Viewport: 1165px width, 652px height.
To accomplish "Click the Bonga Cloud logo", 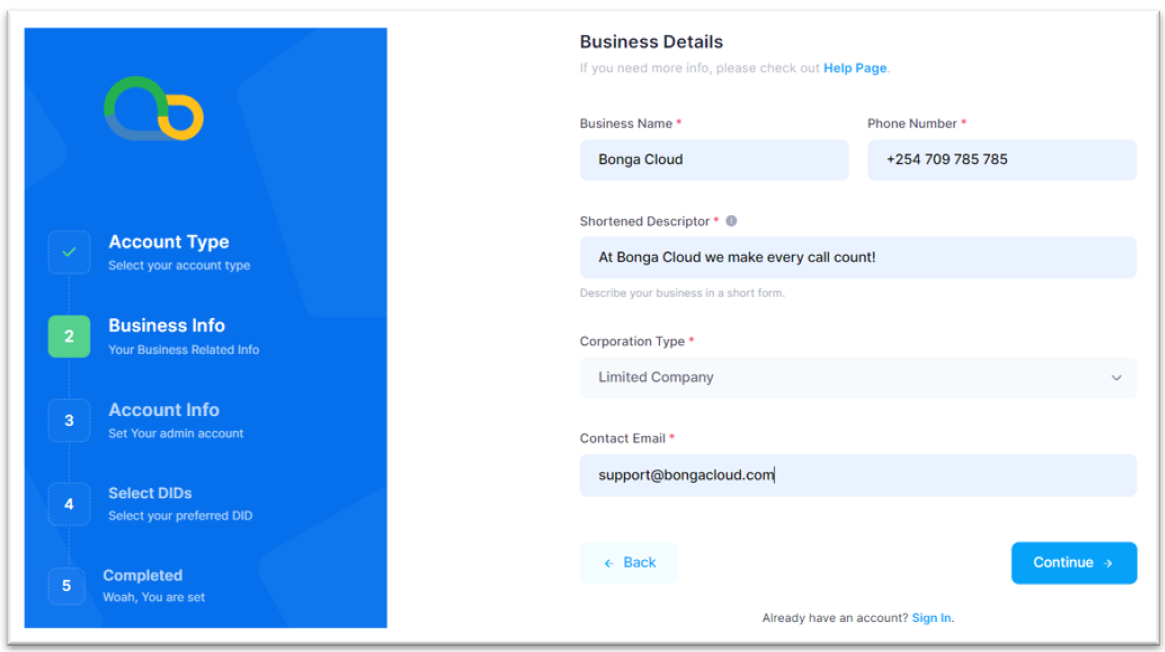I will tap(154, 108).
